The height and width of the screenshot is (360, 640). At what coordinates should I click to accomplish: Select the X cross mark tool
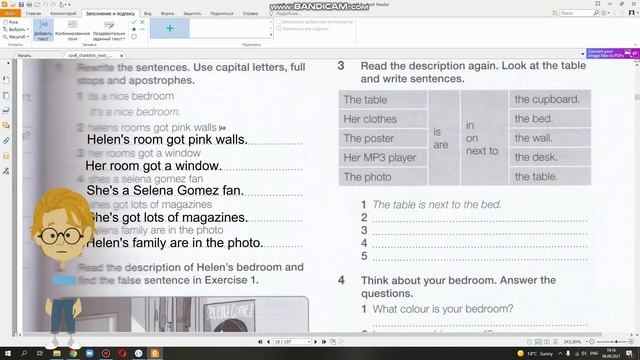tap(142, 22)
